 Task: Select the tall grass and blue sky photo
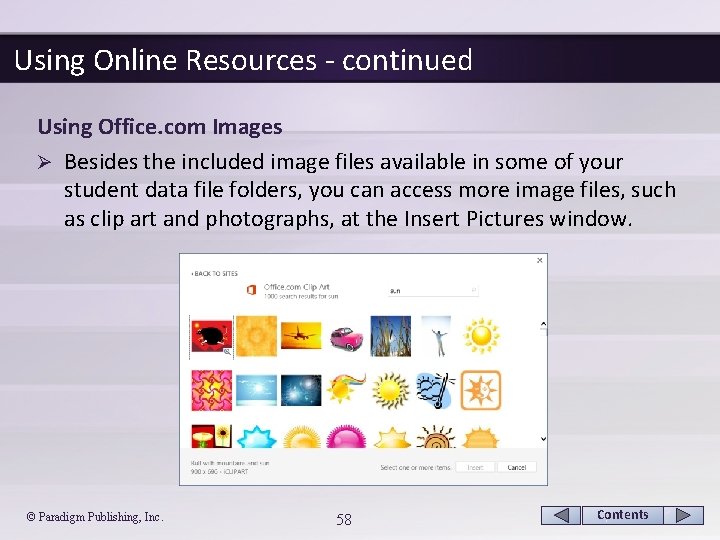391,336
